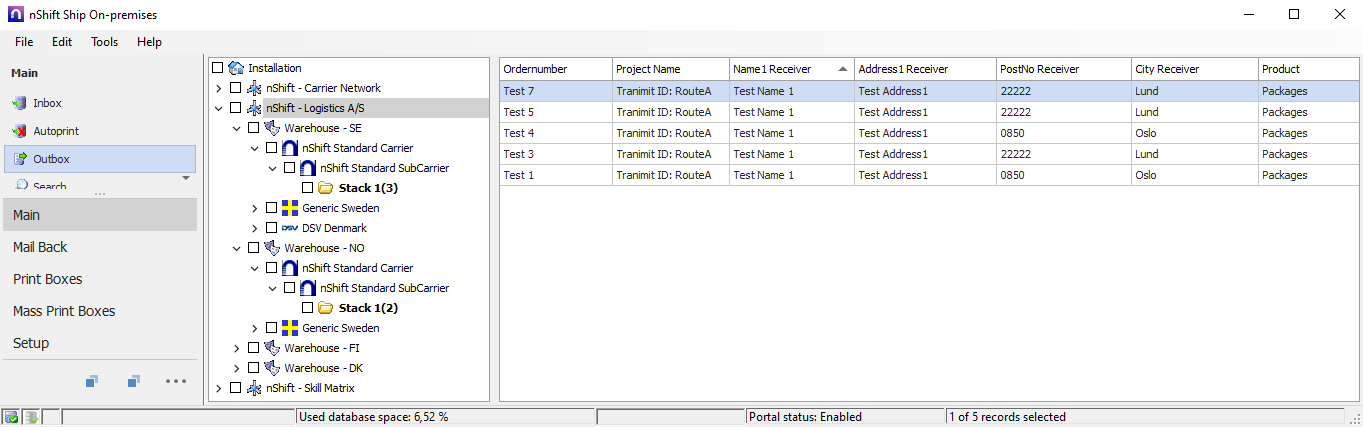Sort by the Ordernumber column header

[555, 69]
